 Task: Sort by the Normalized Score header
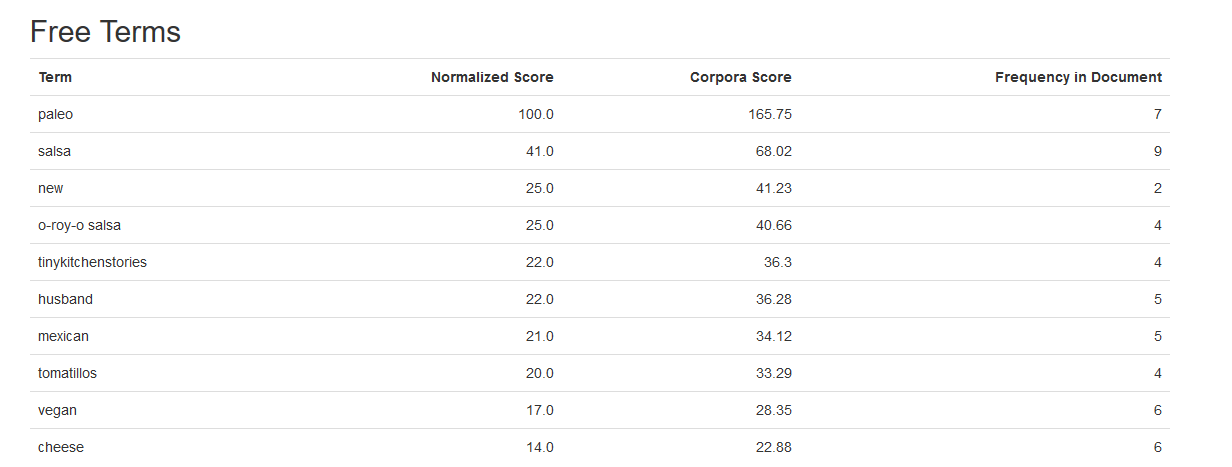tap(492, 77)
